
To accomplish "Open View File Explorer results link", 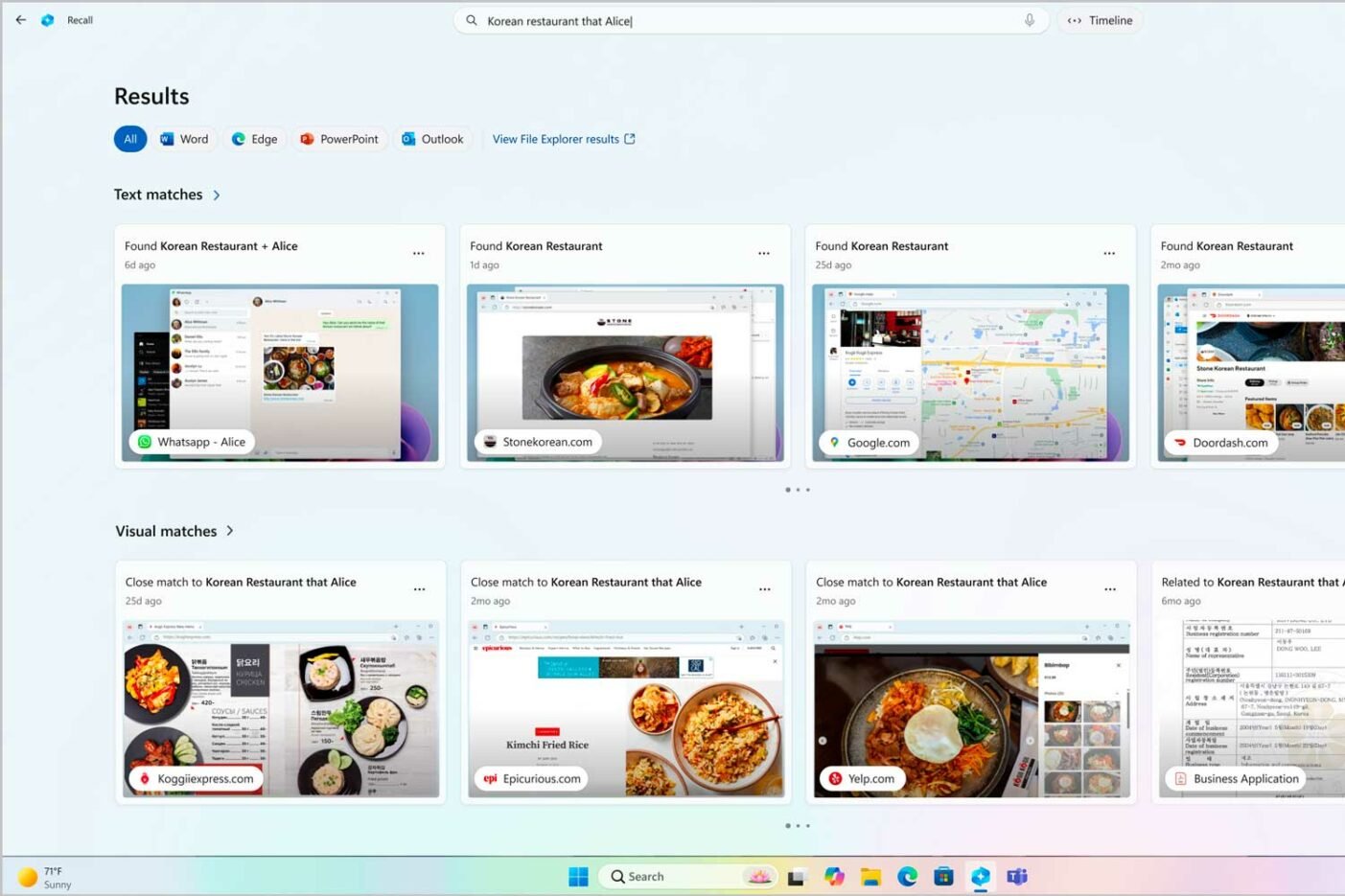I will 564,139.
